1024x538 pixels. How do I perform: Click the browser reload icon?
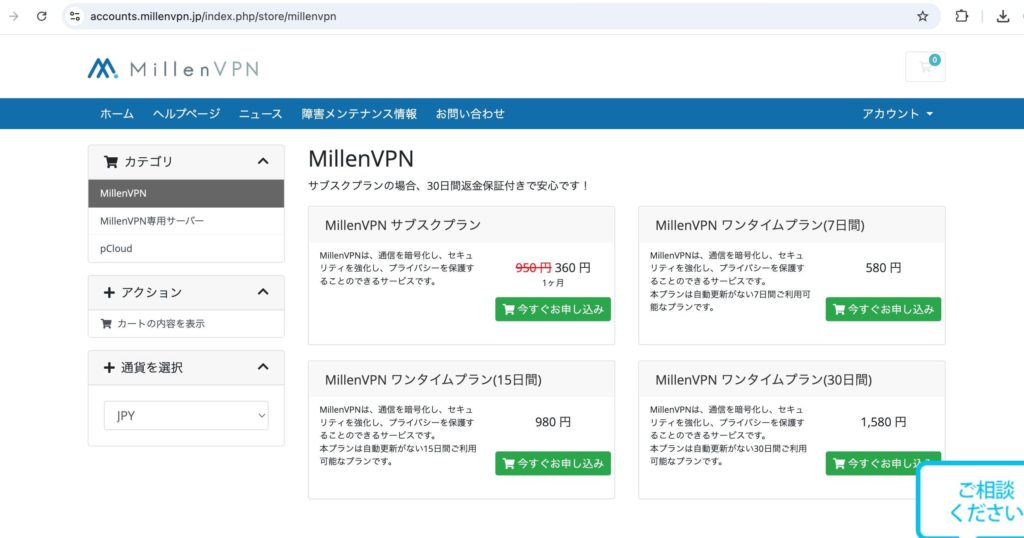[x=42, y=16]
